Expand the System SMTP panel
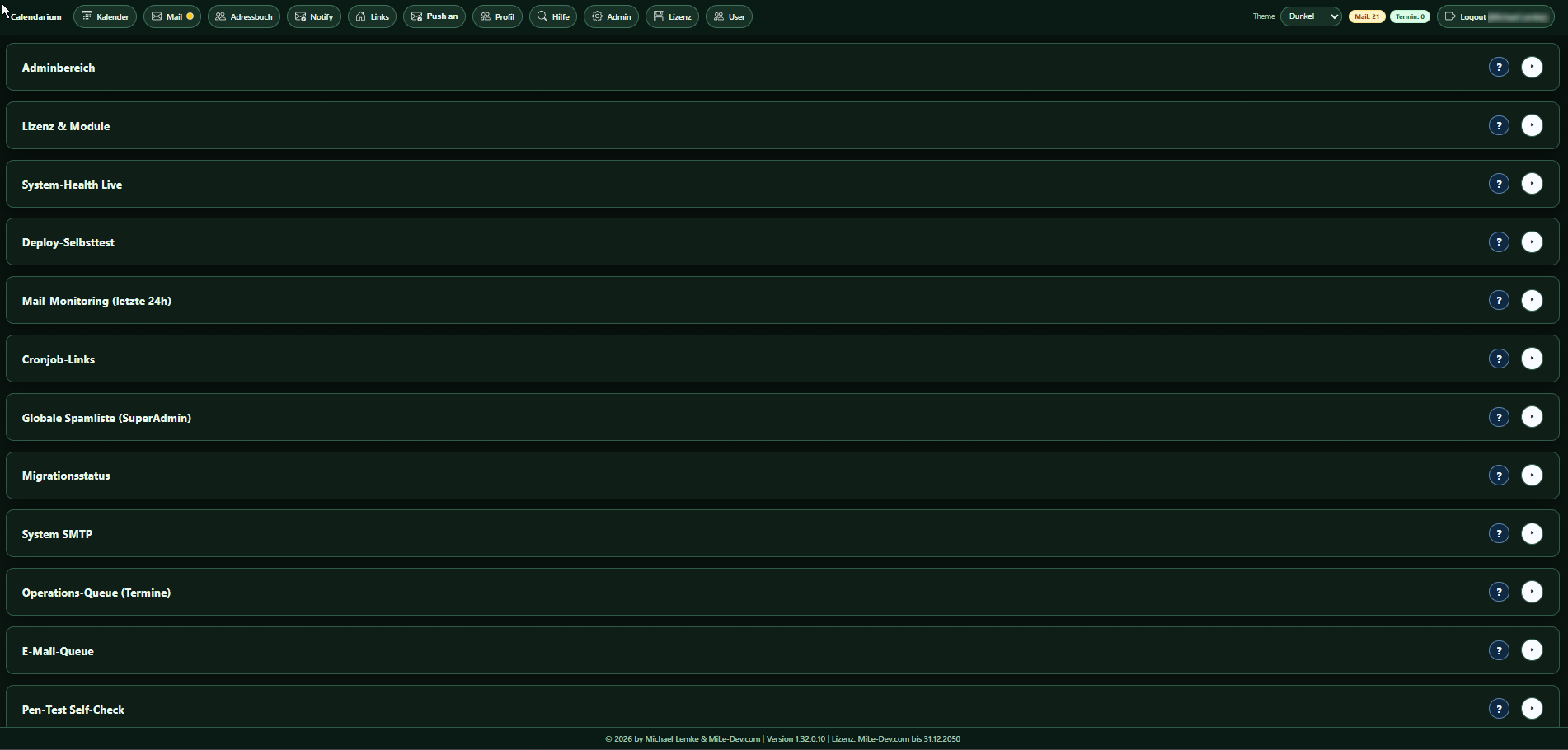The height and width of the screenshot is (750, 1568). click(x=1532, y=533)
